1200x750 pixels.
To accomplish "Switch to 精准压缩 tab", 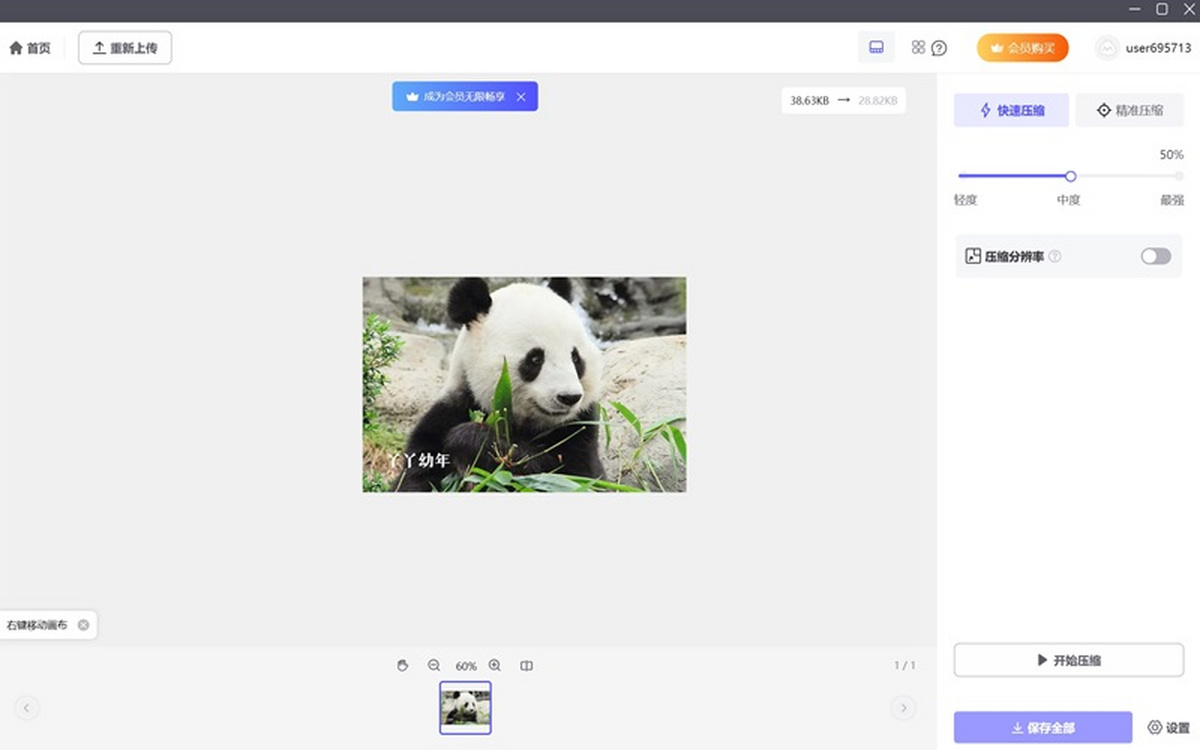I will 1129,110.
